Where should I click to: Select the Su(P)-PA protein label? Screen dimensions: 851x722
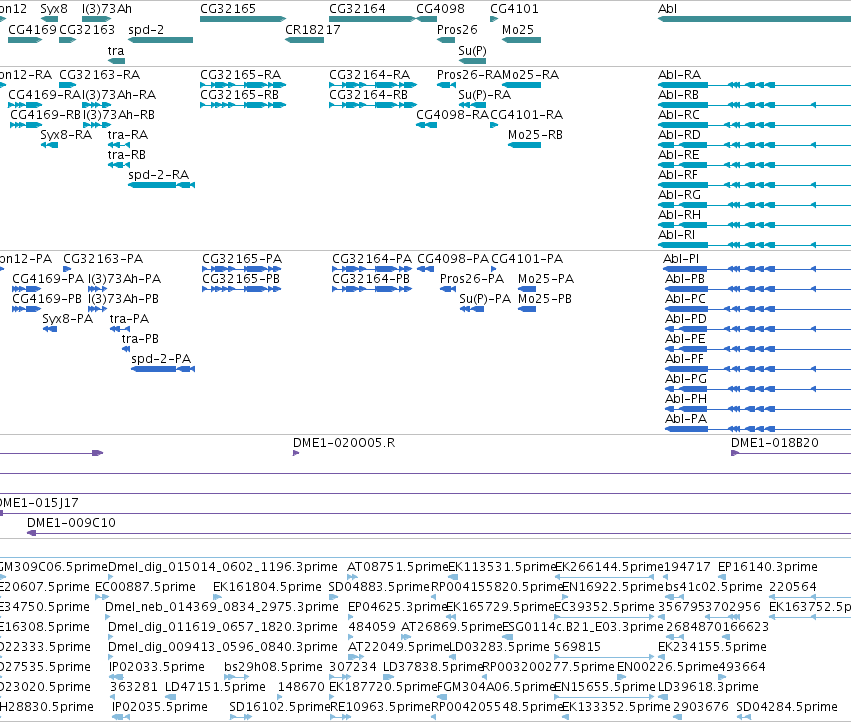click(x=485, y=299)
